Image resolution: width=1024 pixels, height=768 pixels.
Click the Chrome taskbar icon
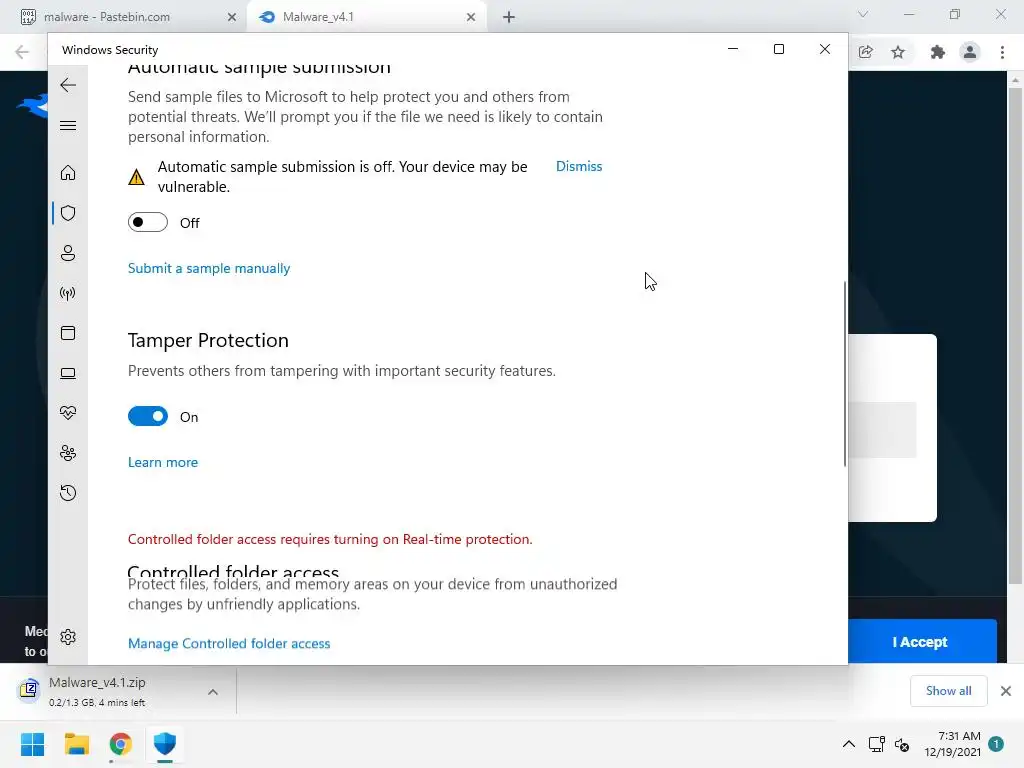pyautogui.click(x=121, y=744)
